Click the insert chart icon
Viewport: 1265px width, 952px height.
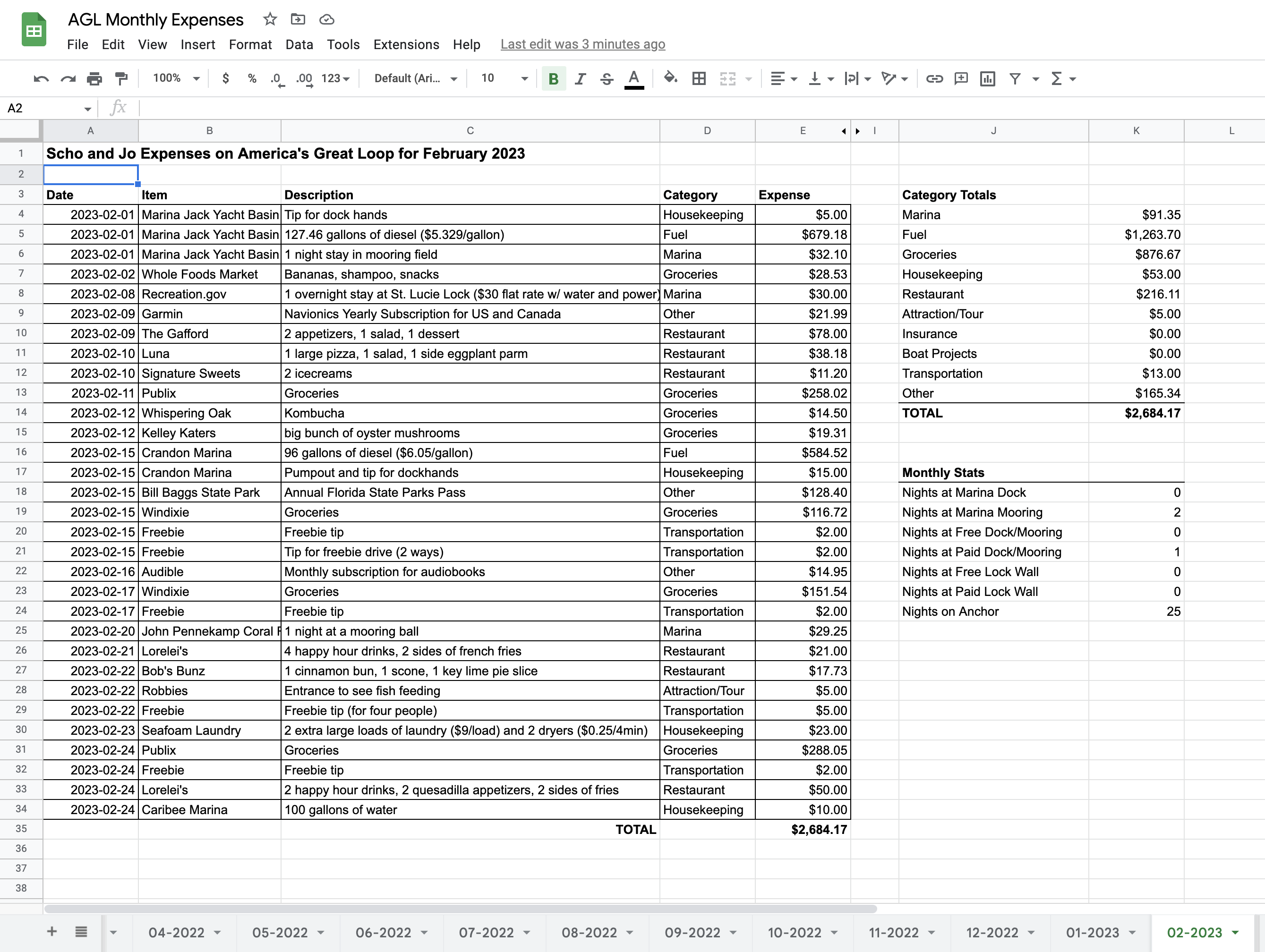(x=987, y=78)
